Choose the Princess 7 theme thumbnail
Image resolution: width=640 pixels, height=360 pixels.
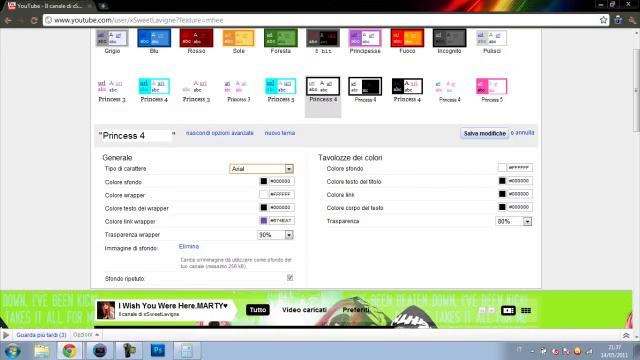(238, 87)
